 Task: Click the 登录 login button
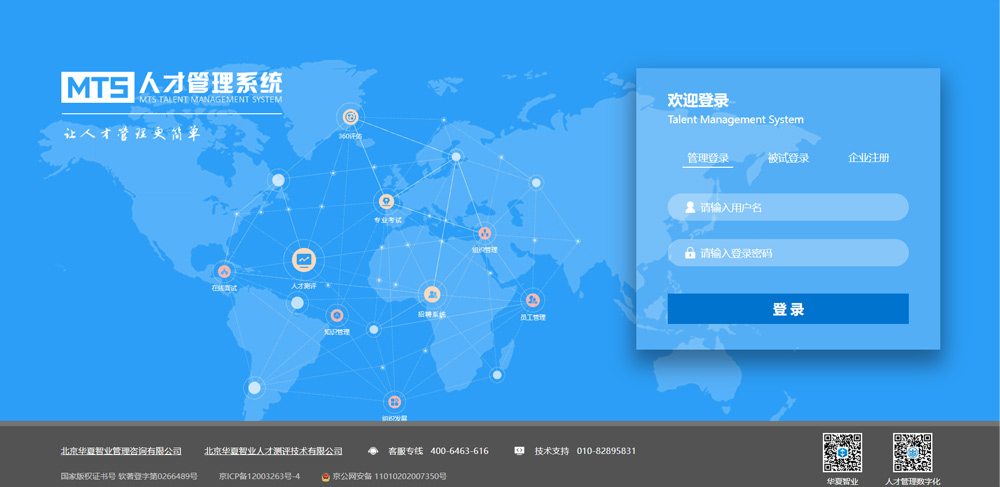(x=788, y=309)
